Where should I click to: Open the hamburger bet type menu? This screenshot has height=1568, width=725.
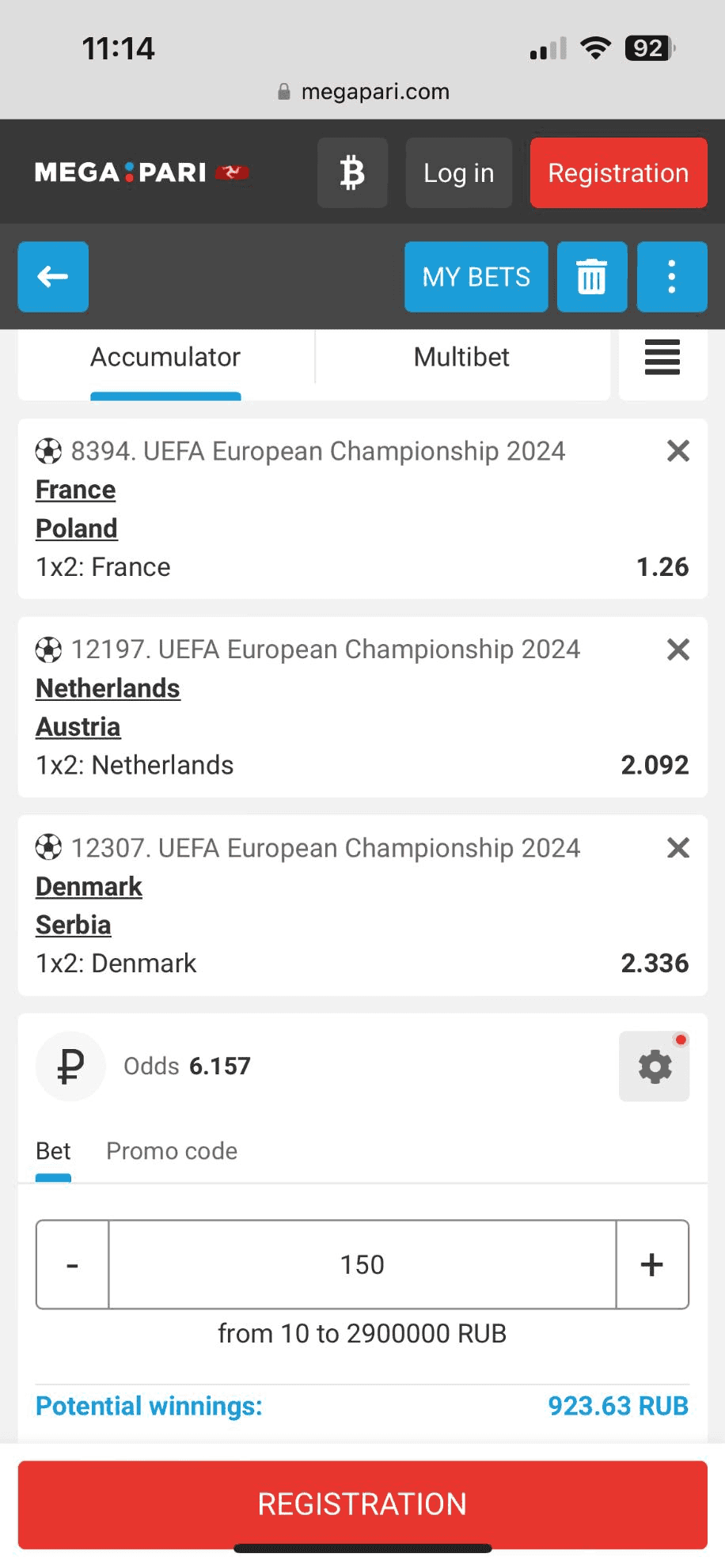pos(662,358)
